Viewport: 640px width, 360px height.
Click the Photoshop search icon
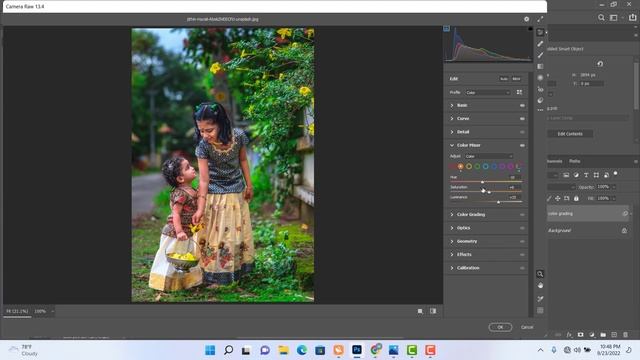(x=601, y=18)
